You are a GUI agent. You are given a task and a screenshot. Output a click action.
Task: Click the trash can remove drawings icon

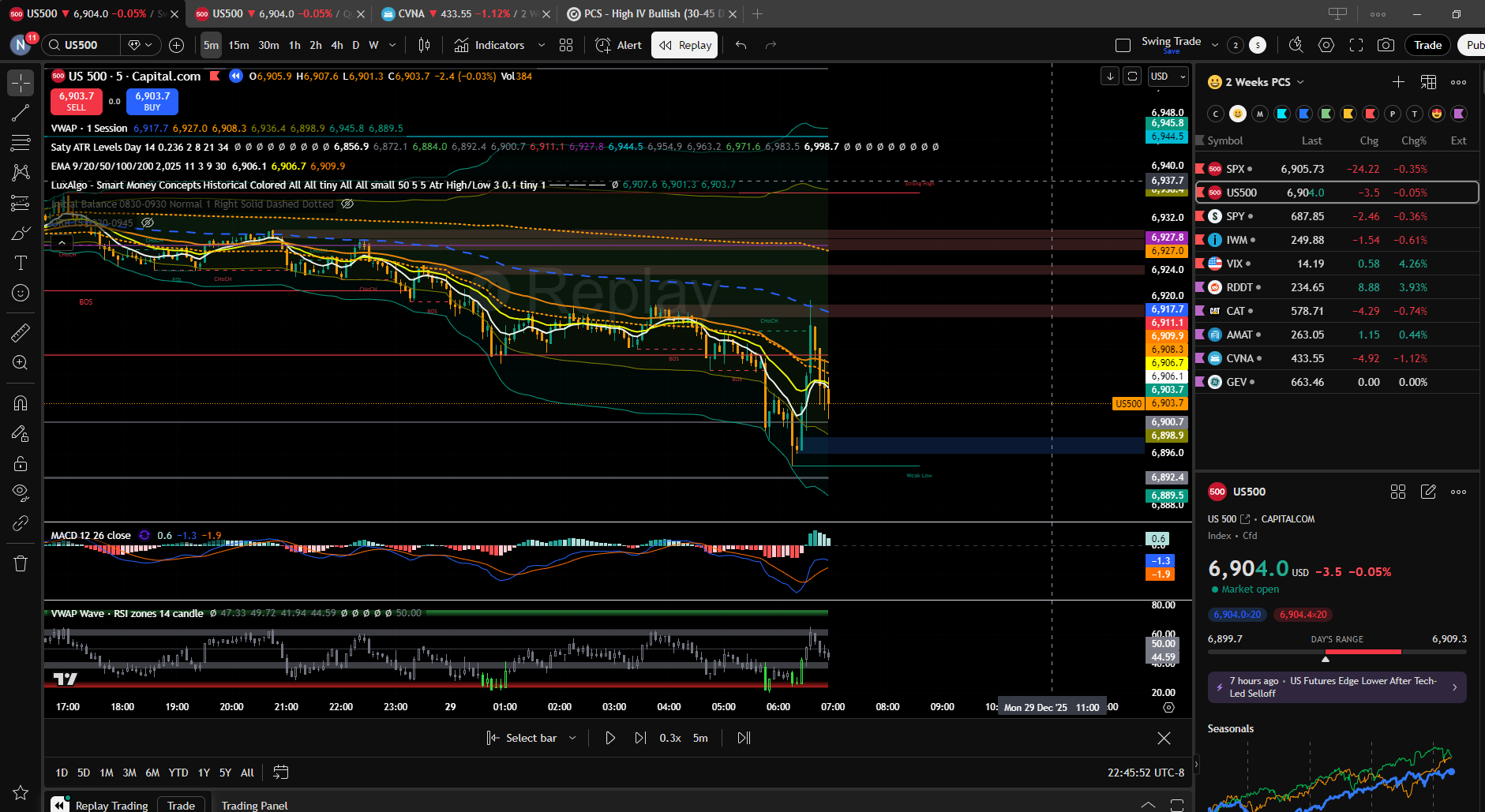pyautogui.click(x=21, y=563)
